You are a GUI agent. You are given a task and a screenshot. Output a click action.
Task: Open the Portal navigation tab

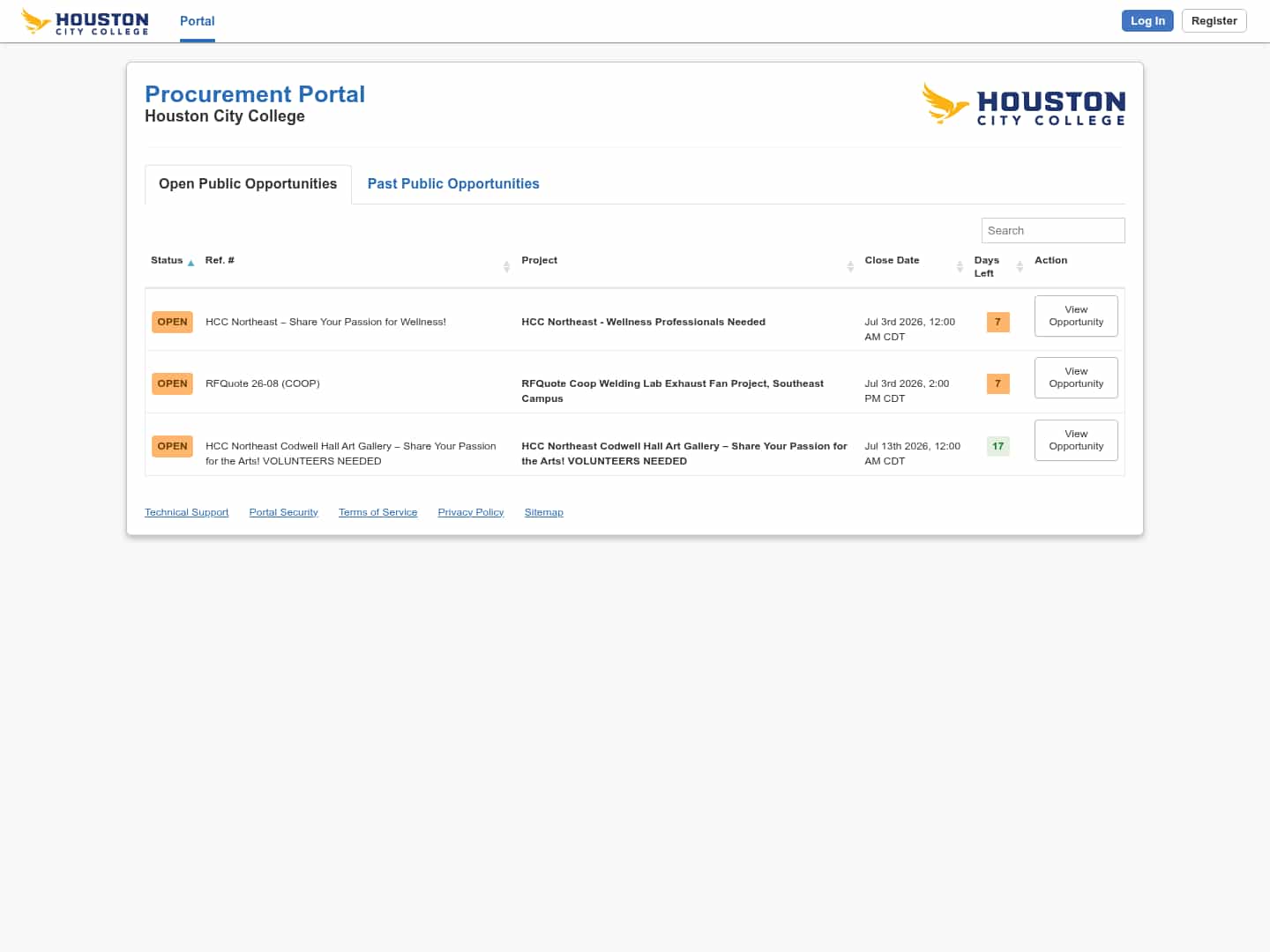pos(198,21)
